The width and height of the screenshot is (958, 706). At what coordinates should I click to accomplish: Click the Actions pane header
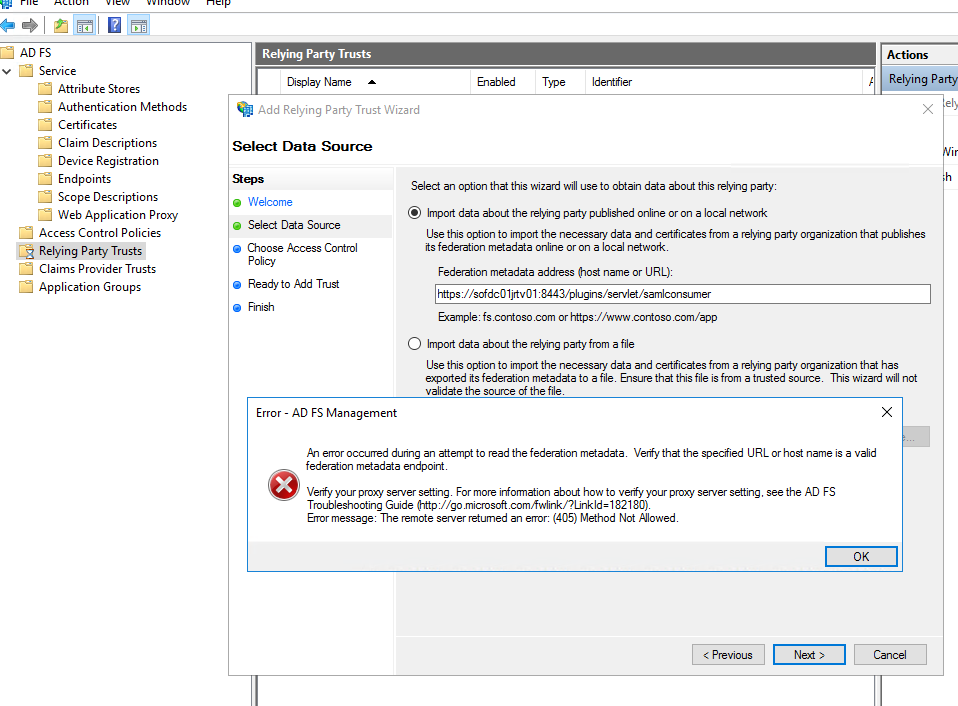click(919, 54)
